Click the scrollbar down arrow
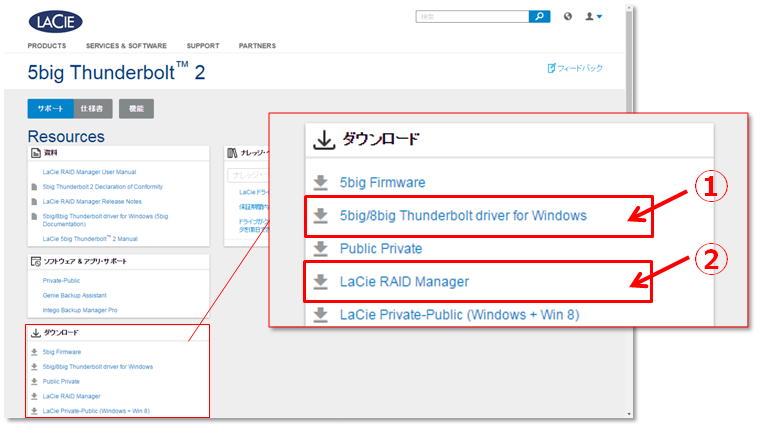Viewport: 767px width, 428px height. [x=630, y=414]
